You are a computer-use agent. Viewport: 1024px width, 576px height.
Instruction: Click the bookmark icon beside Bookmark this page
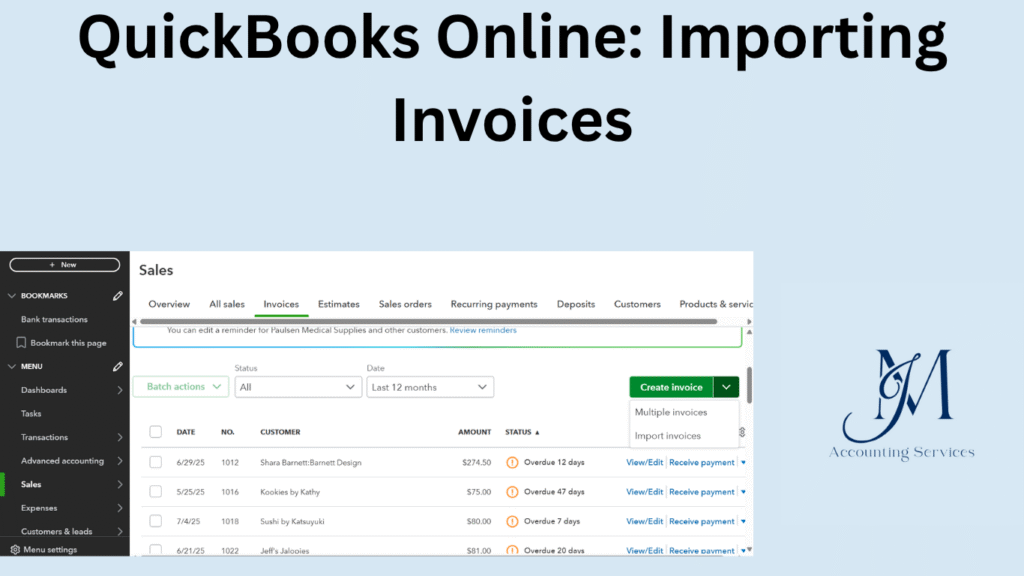(x=21, y=343)
